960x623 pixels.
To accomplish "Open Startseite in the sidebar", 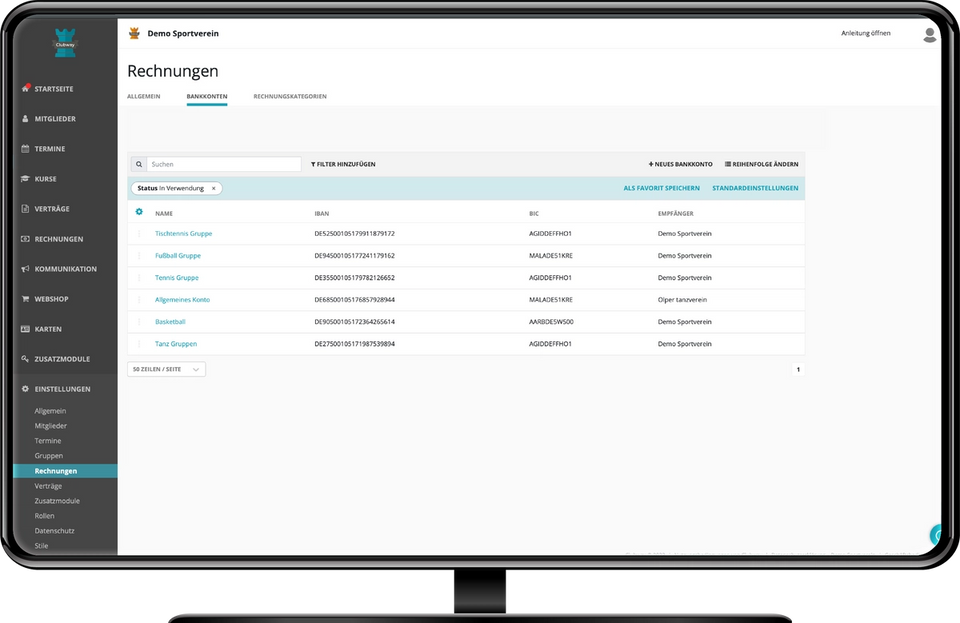I will click(x=54, y=89).
